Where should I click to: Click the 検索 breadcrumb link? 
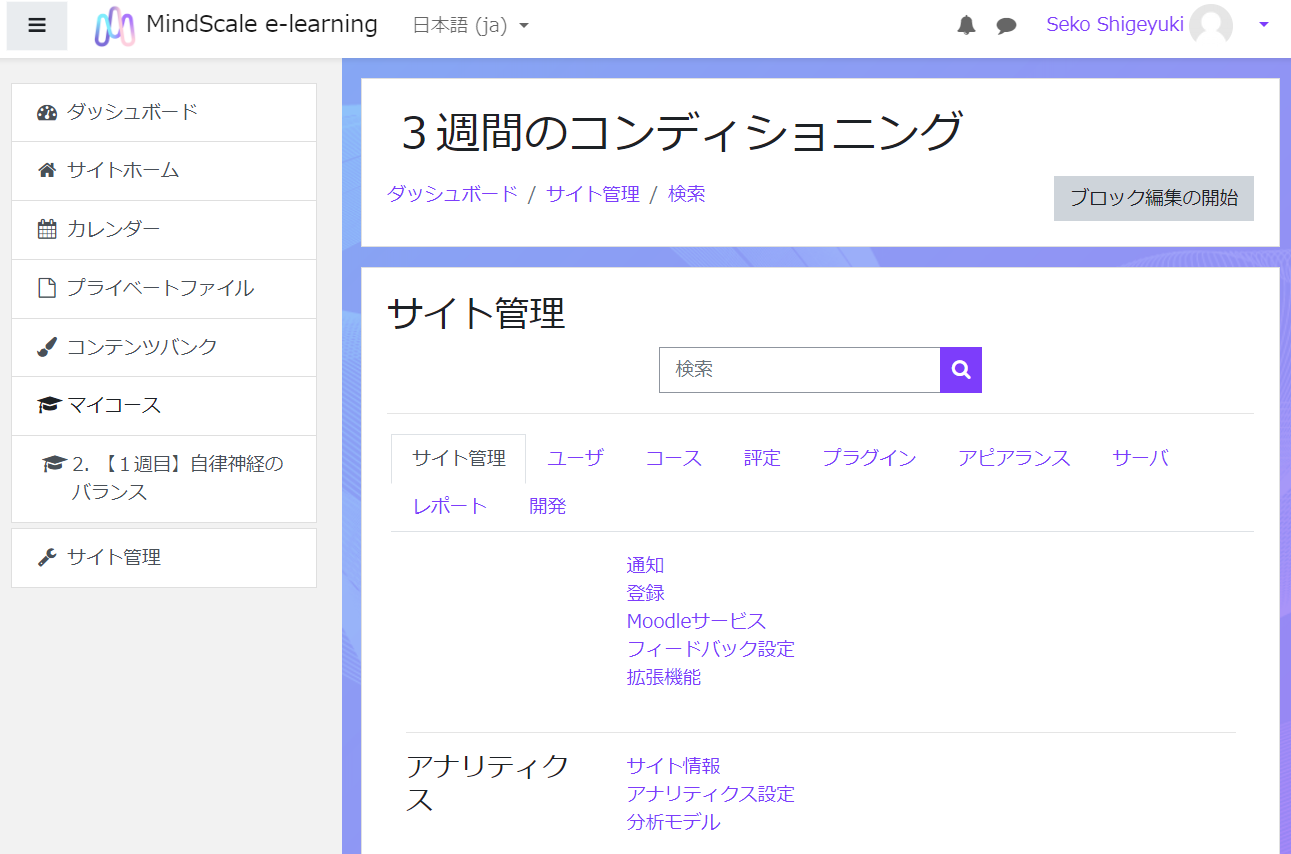click(x=687, y=194)
